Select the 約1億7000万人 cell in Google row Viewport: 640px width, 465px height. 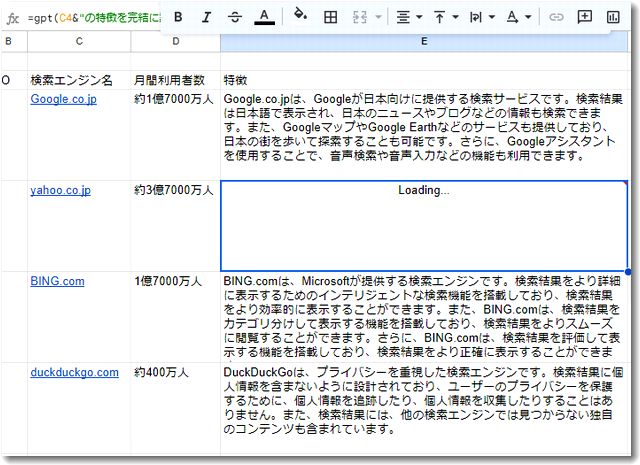(x=176, y=135)
